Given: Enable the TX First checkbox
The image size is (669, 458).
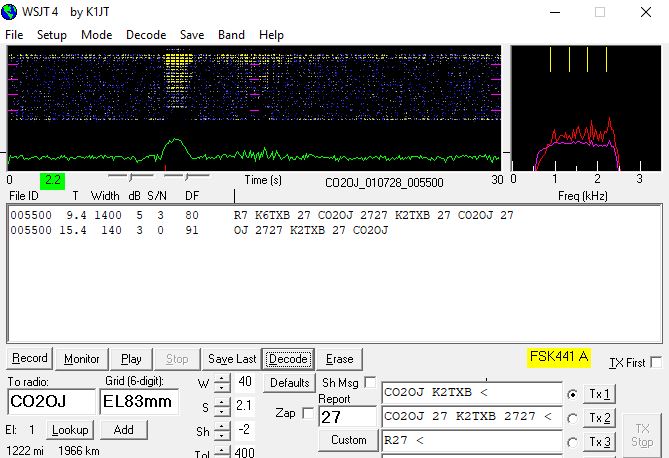Looking at the screenshot, I should pyautogui.click(x=656, y=362).
